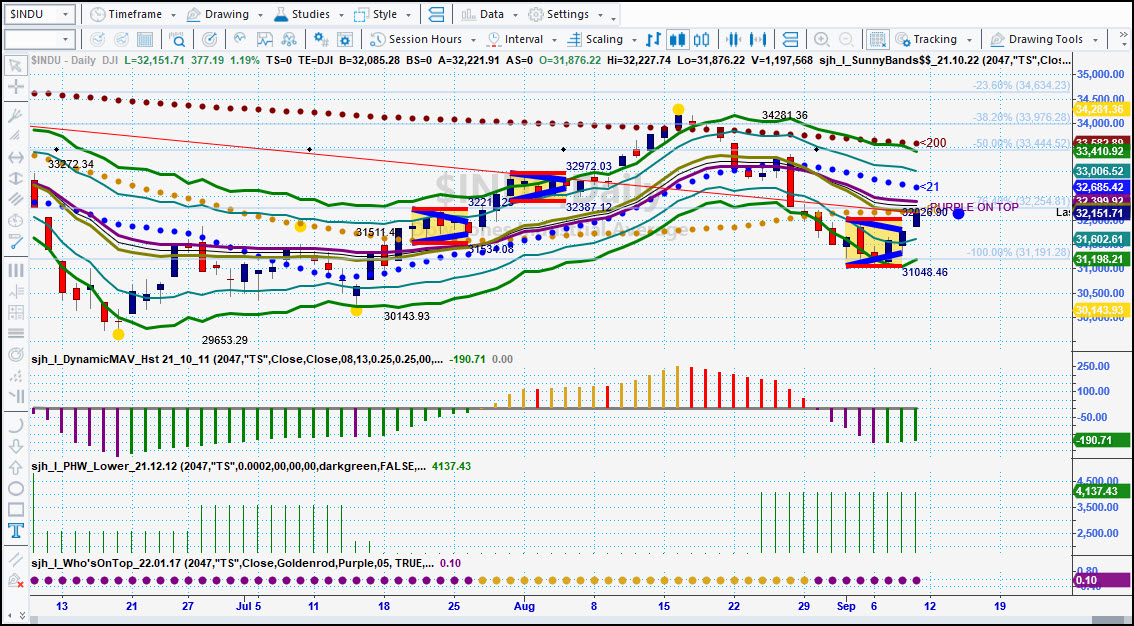Open the Style menu

pyautogui.click(x=383, y=14)
